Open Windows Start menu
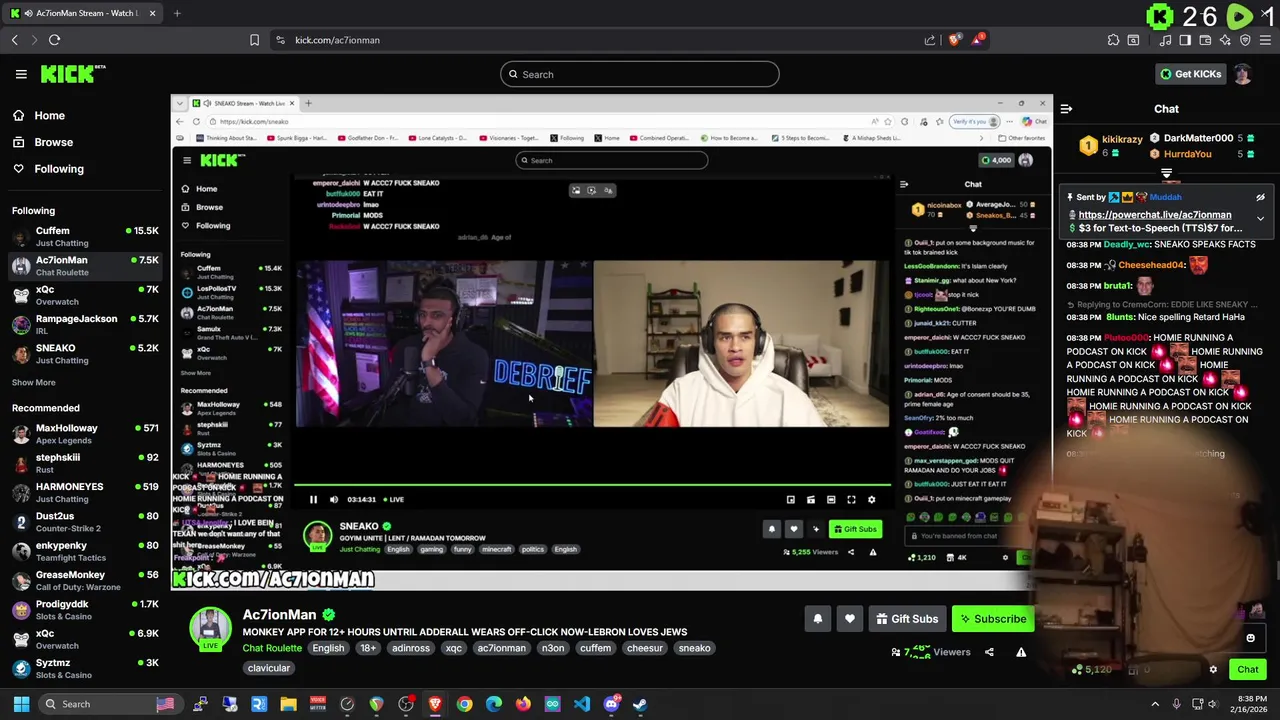Viewport: 1280px width, 720px height. tap(21, 704)
